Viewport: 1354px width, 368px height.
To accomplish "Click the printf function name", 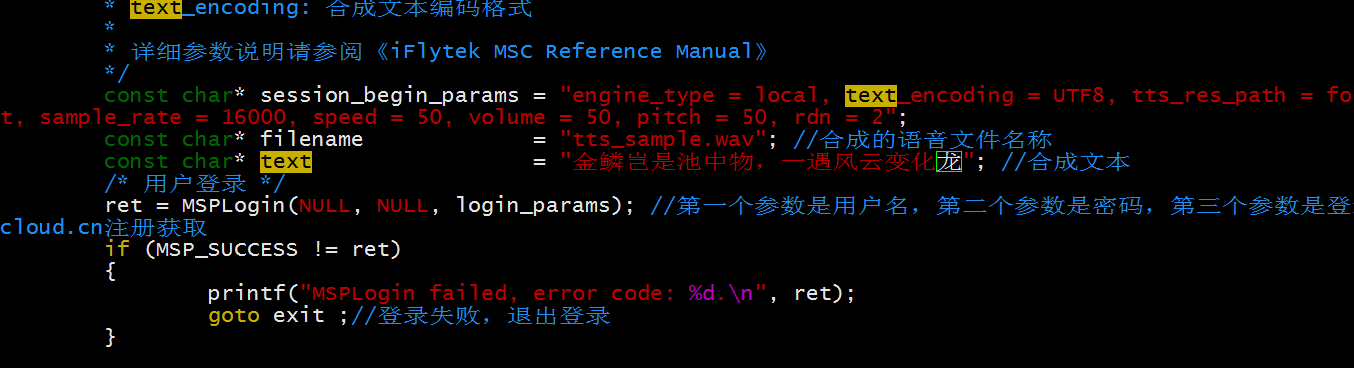I will tap(247, 293).
